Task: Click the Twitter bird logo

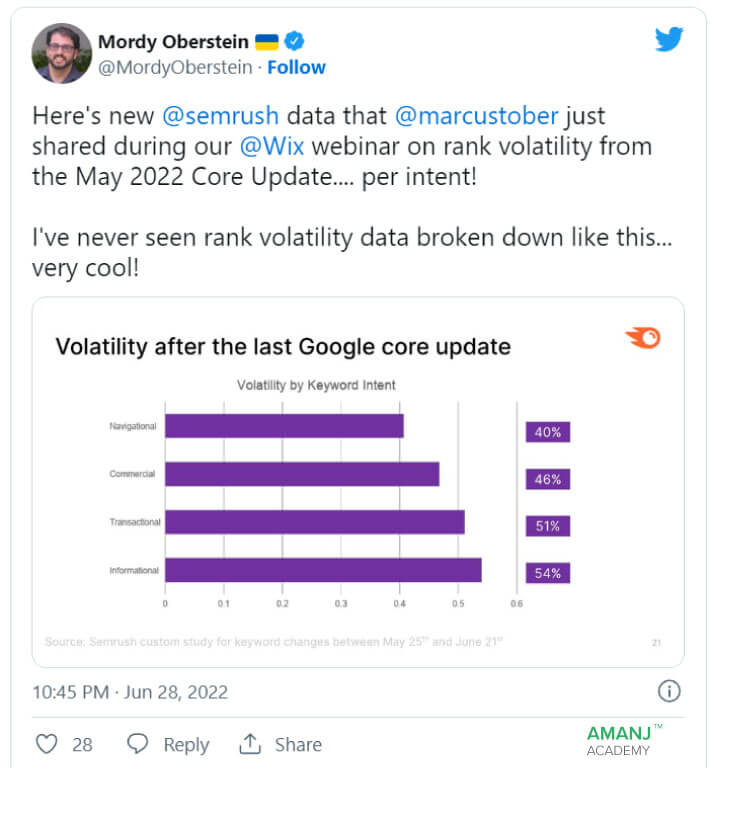Action: tap(669, 39)
